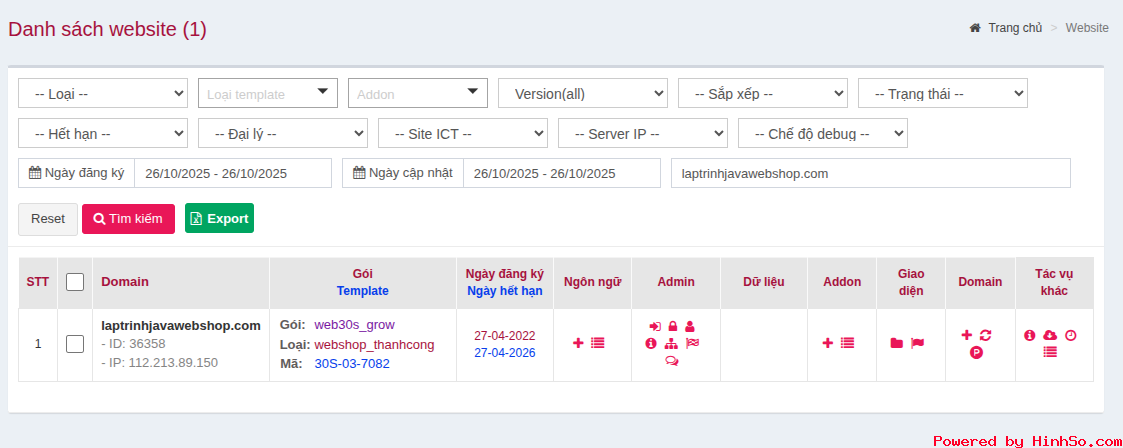The width and height of the screenshot is (1123, 448).
Task: Open the '-- Loại --' dropdown
Action: click(x=103, y=93)
